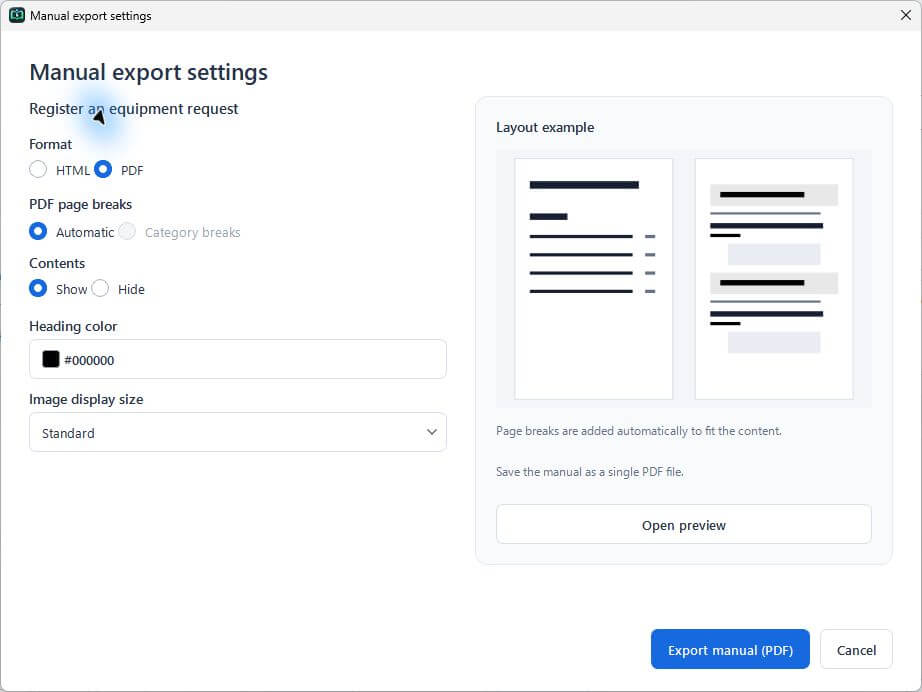Click the 'Contents' section label
Screen dimensions: 922x692
pos(57,263)
